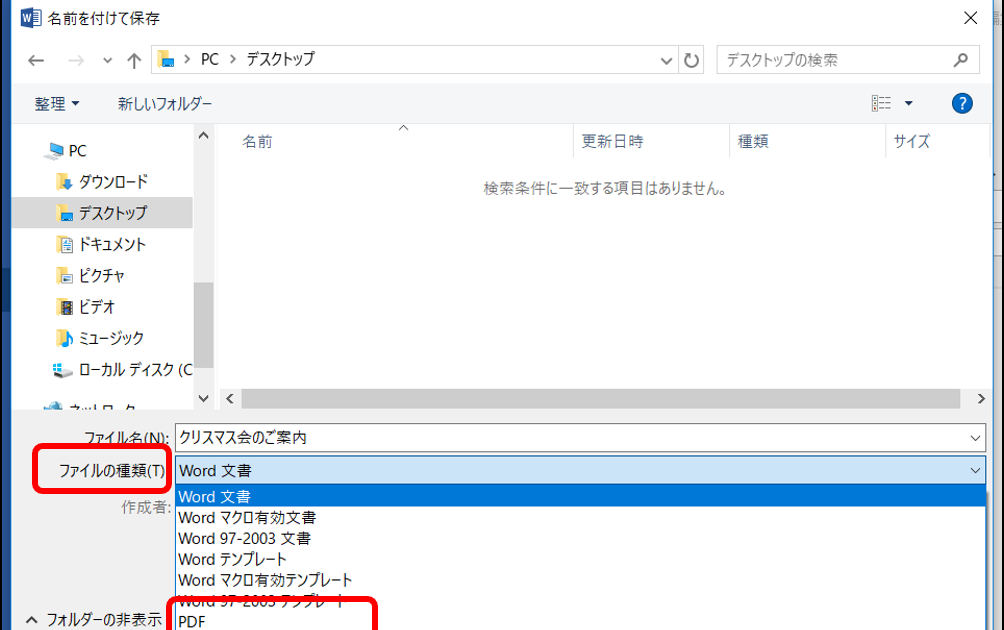The image size is (1004, 630).
Task: Go up one folder level
Action: [x=134, y=60]
